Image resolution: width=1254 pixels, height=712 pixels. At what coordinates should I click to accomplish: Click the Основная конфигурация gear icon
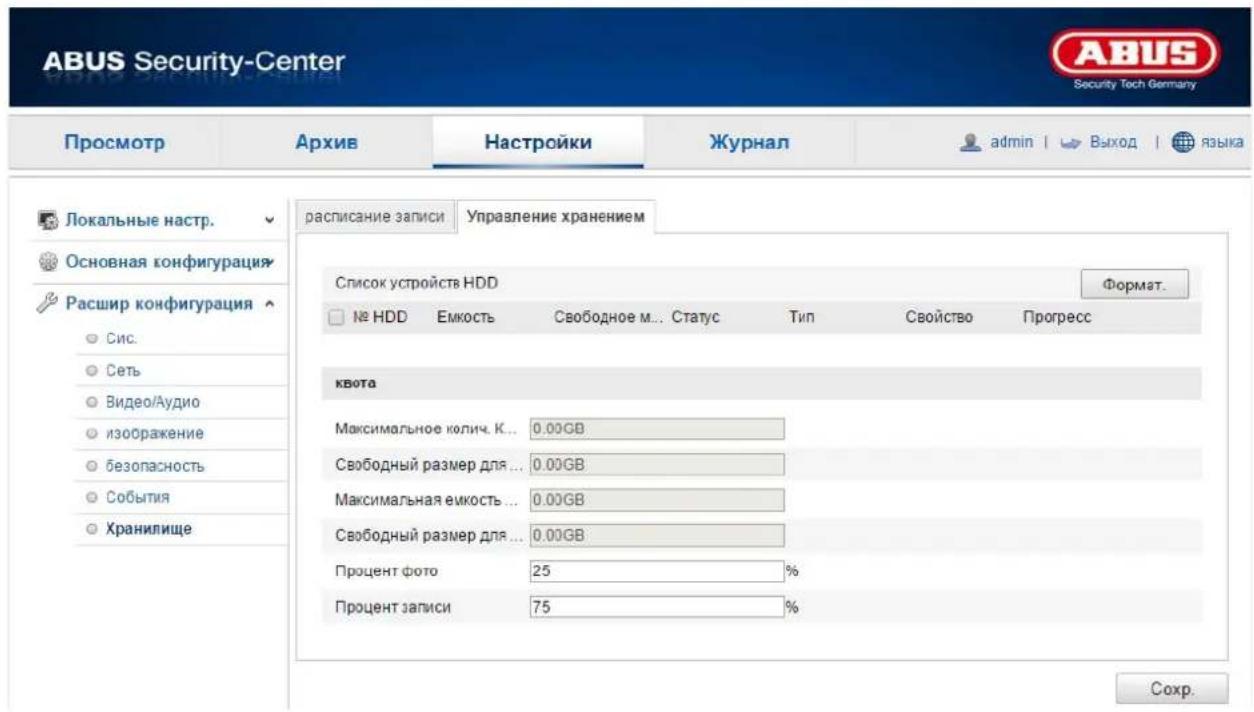[48, 261]
